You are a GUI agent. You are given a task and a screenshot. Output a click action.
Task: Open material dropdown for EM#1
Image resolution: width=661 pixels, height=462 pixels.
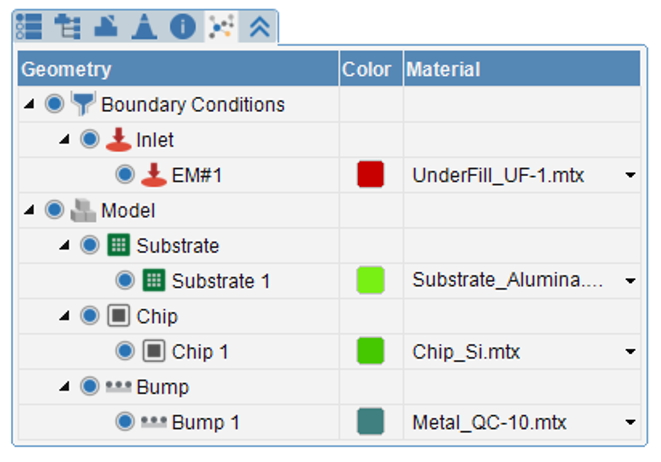click(x=630, y=175)
